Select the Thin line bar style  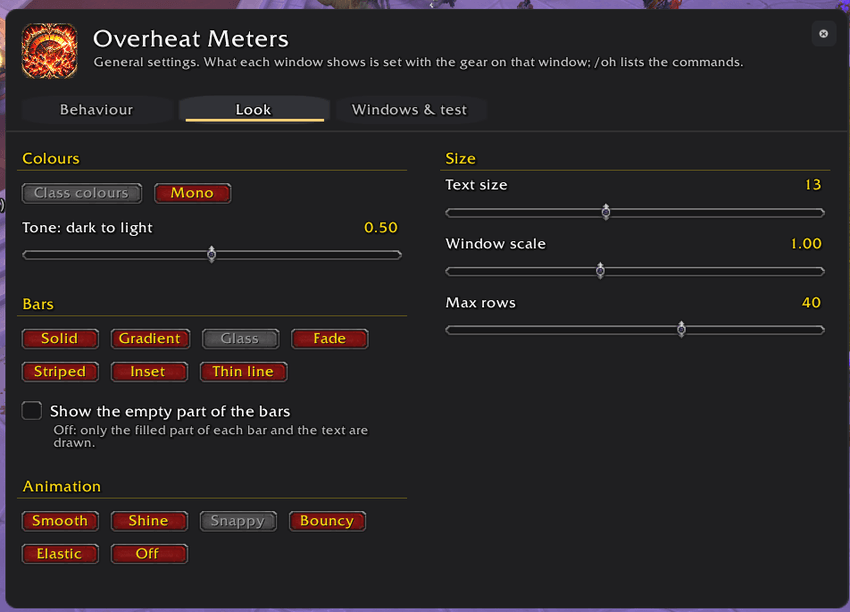point(243,372)
